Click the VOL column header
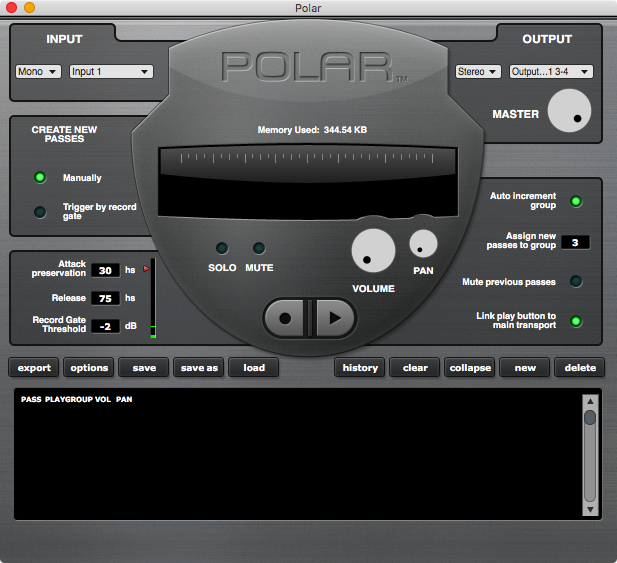The width and height of the screenshot is (617, 563). (103, 399)
